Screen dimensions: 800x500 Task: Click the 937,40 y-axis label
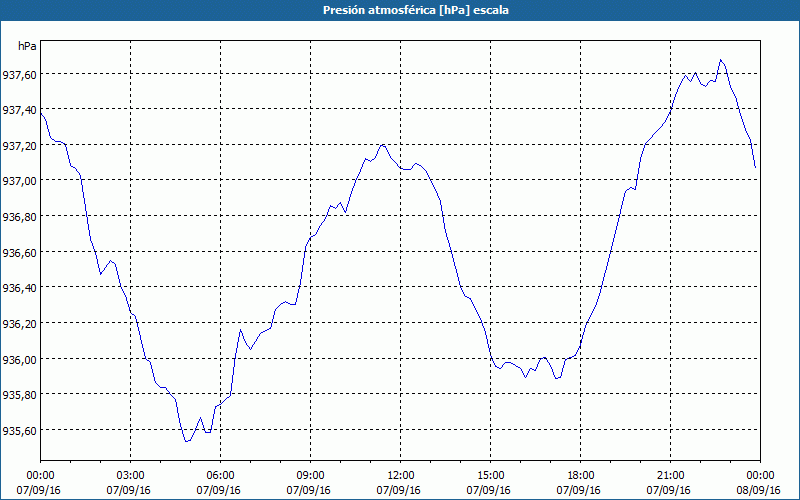pos(19,110)
